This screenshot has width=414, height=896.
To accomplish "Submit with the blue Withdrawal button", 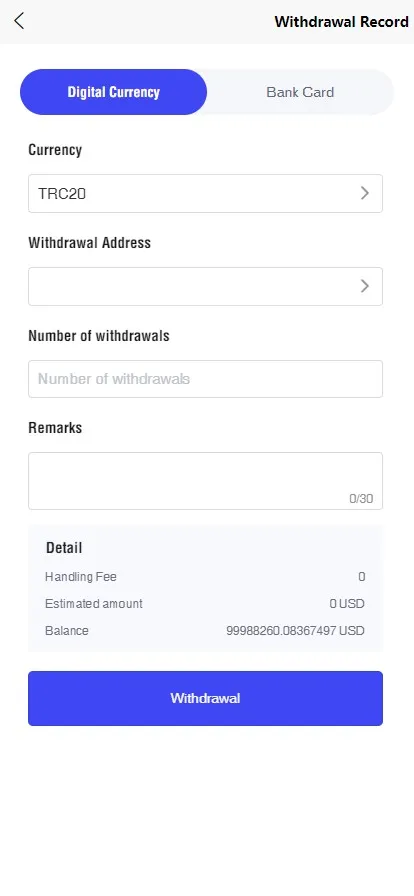I will pos(205,698).
